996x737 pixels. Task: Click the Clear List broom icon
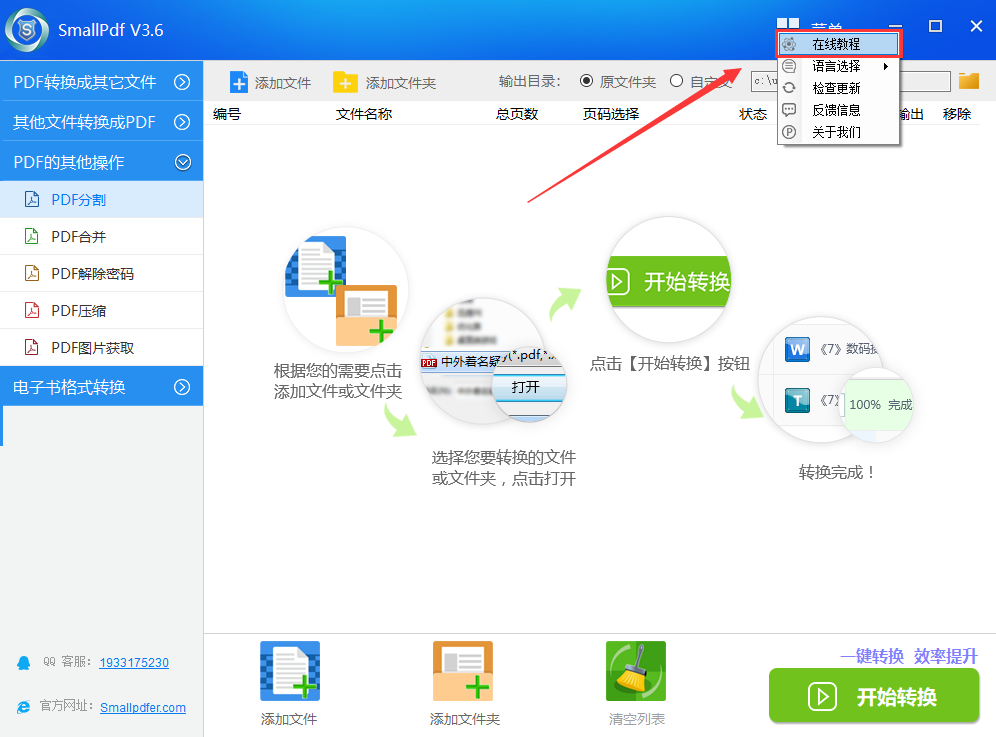point(635,671)
